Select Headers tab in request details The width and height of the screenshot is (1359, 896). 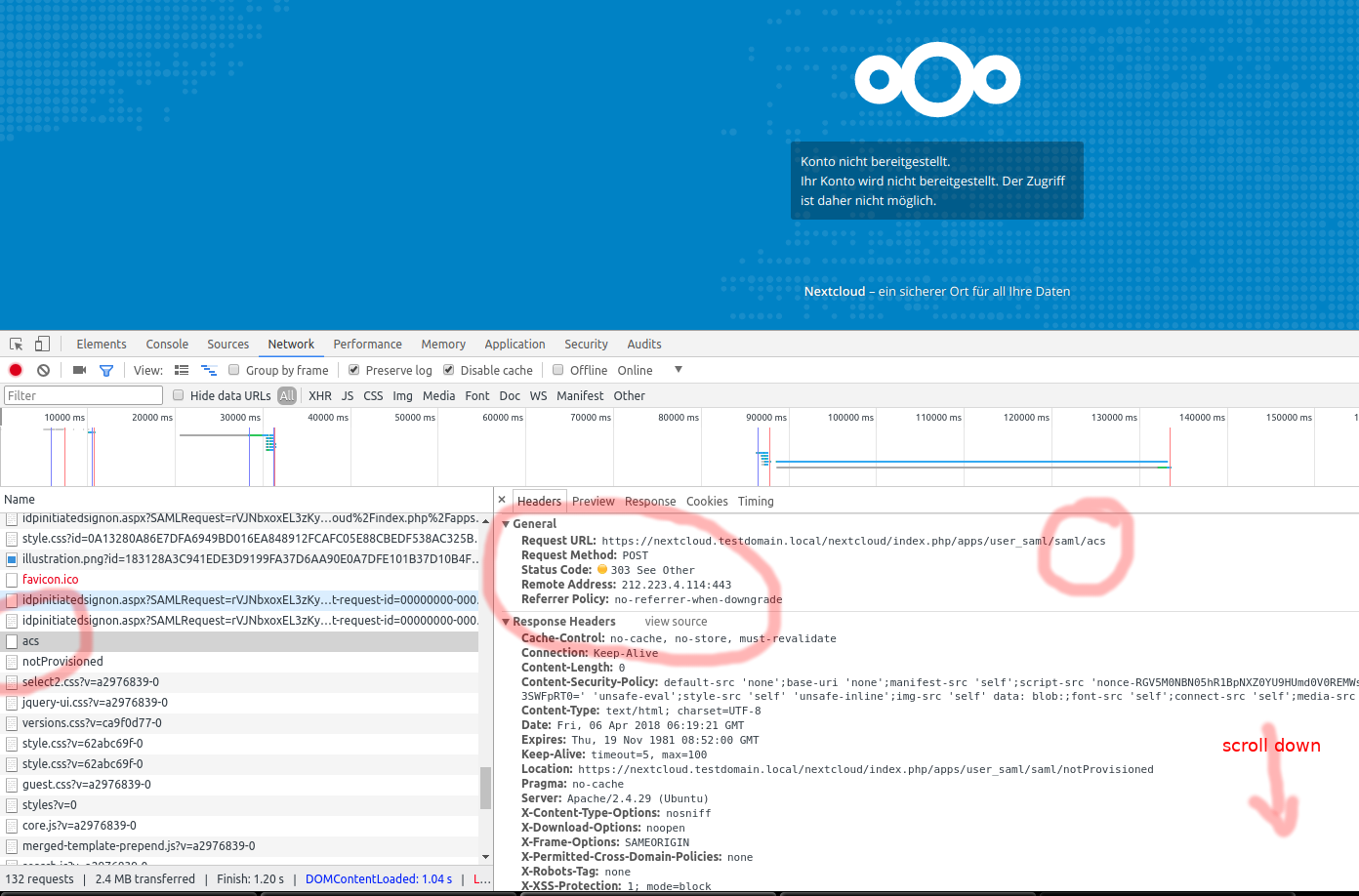[x=539, y=501]
